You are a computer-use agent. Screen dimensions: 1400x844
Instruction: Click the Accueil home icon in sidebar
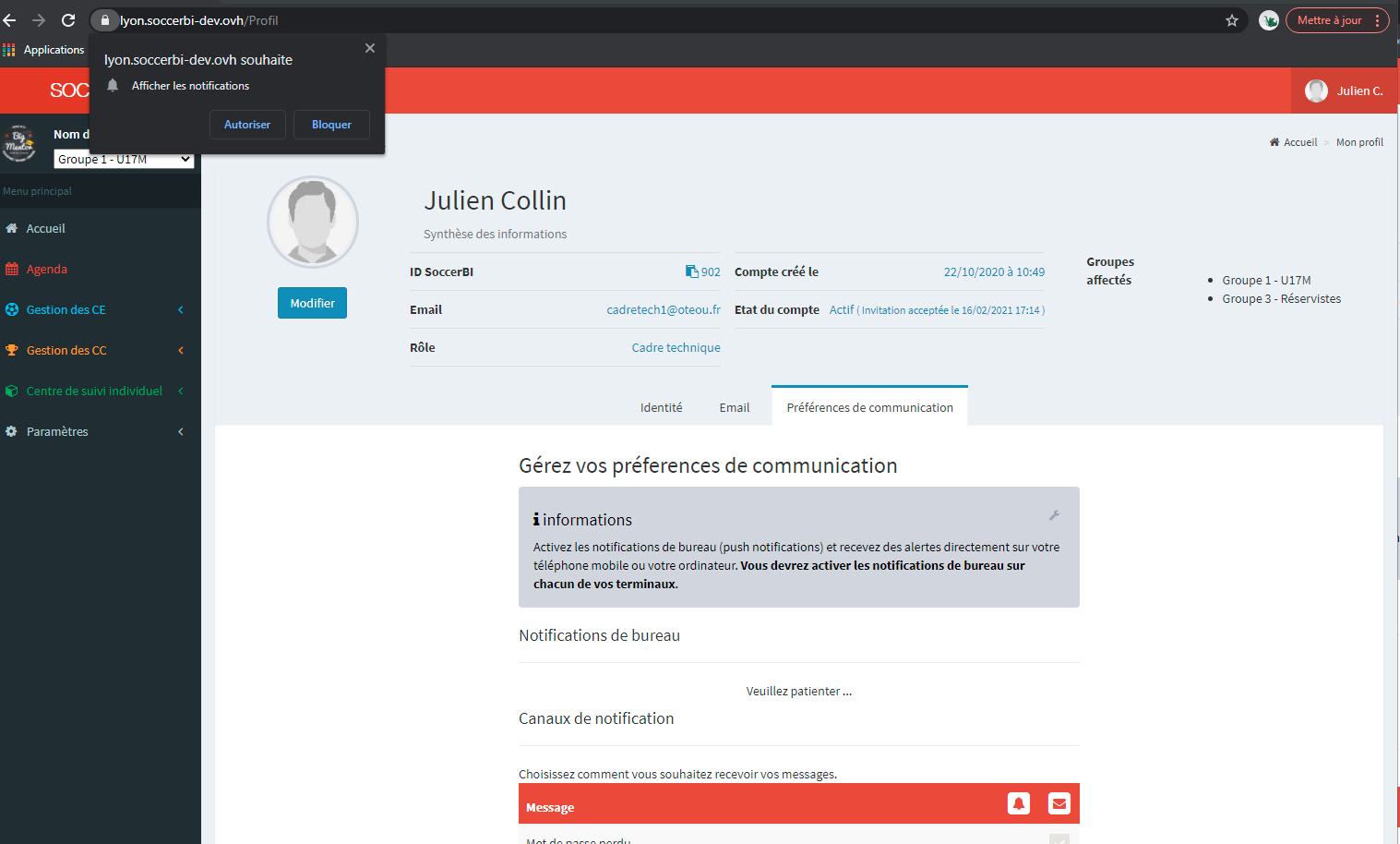(12, 228)
